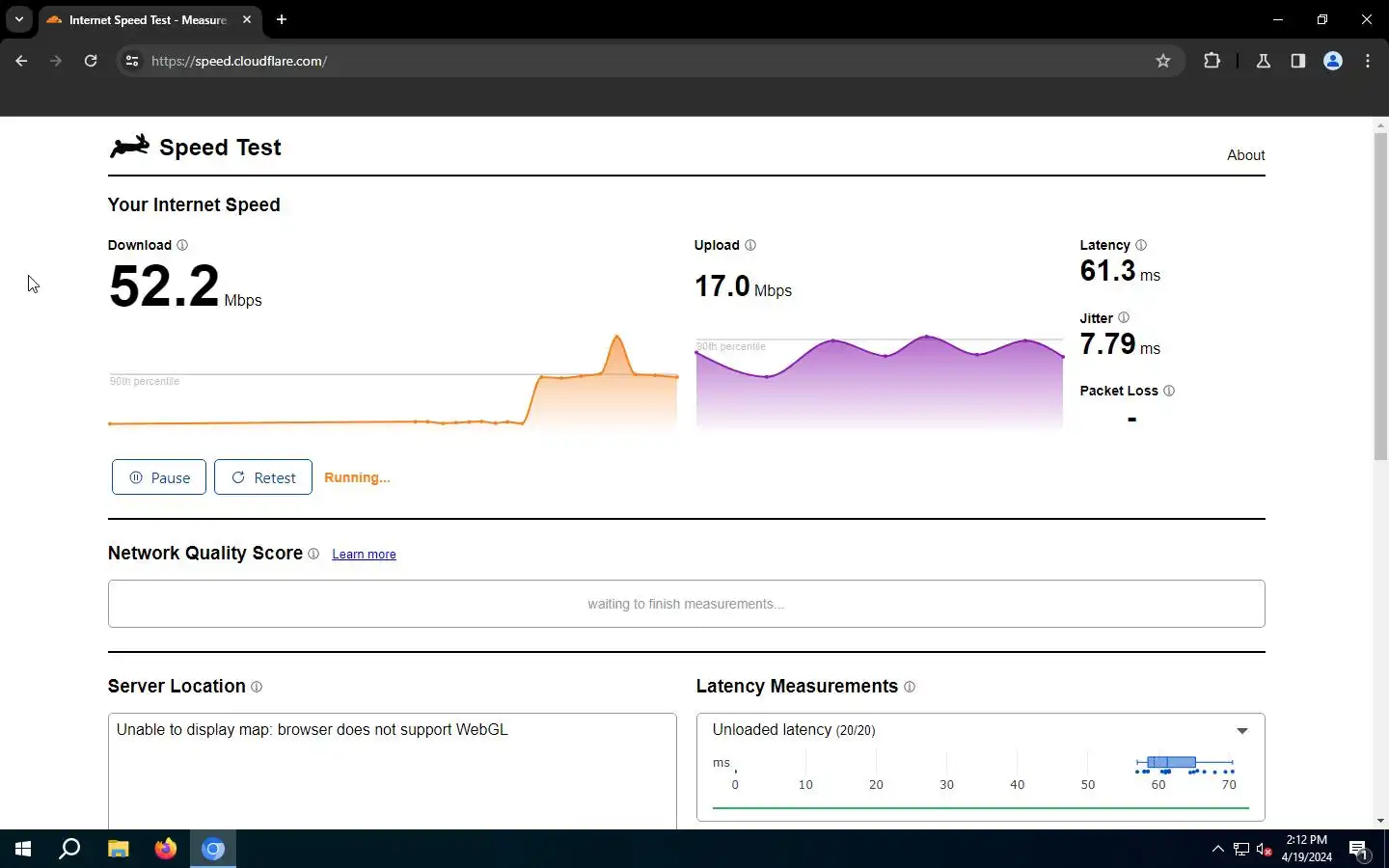Select the Internet Speed Test browser tab
Image resolution: width=1389 pixels, height=868 pixels.
click(x=149, y=19)
